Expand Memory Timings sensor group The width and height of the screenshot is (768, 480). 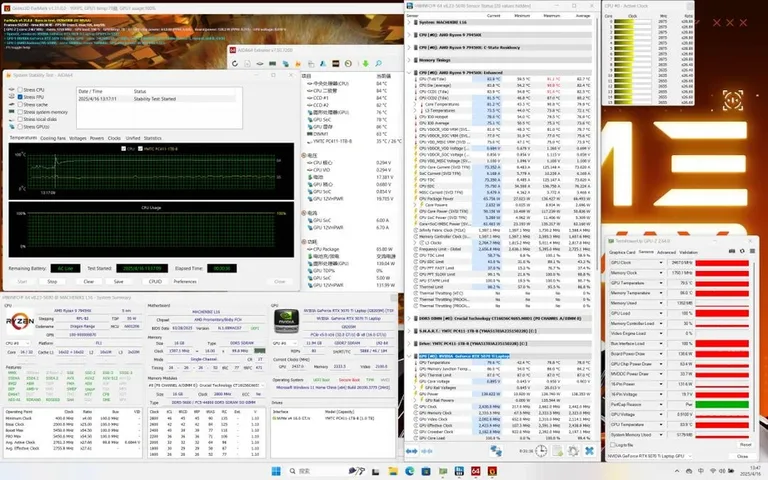(x=409, y=60)
